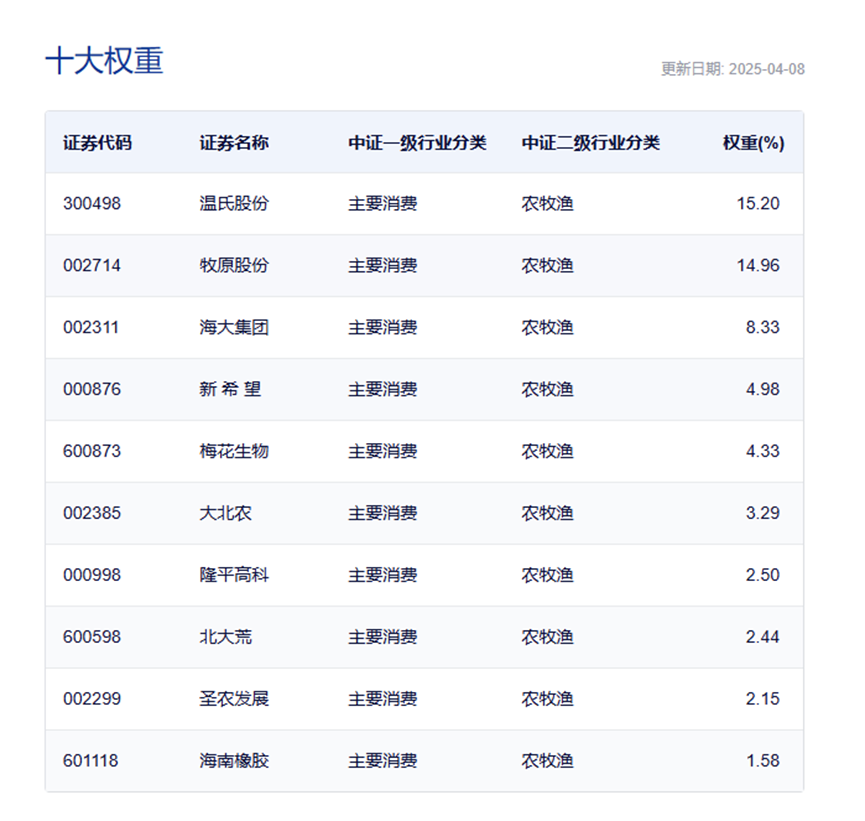Click security code 600873
865x821 pixels.
(92, 451)
